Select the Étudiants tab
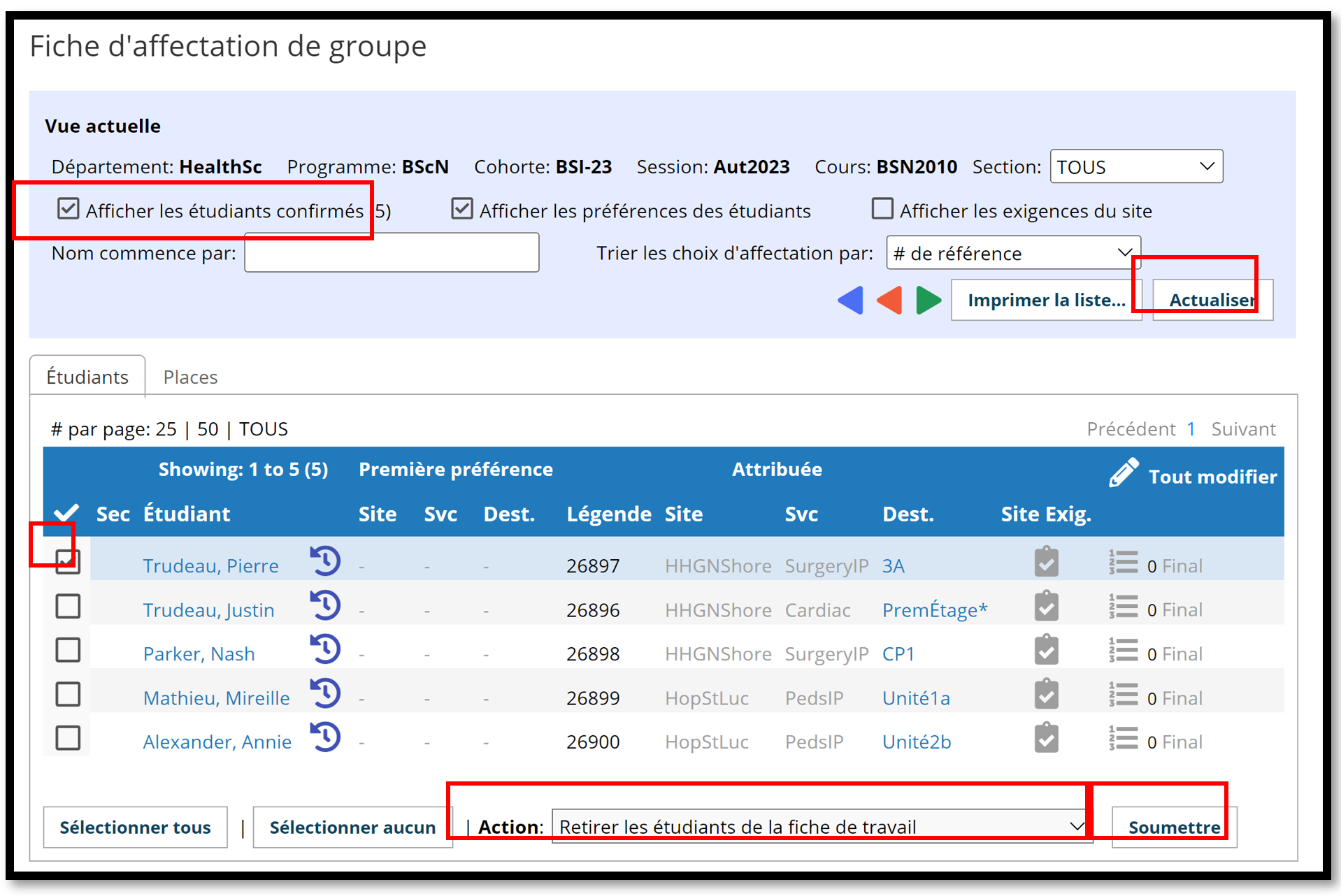This screenshot has height=896, width=1341. [87, 377]
